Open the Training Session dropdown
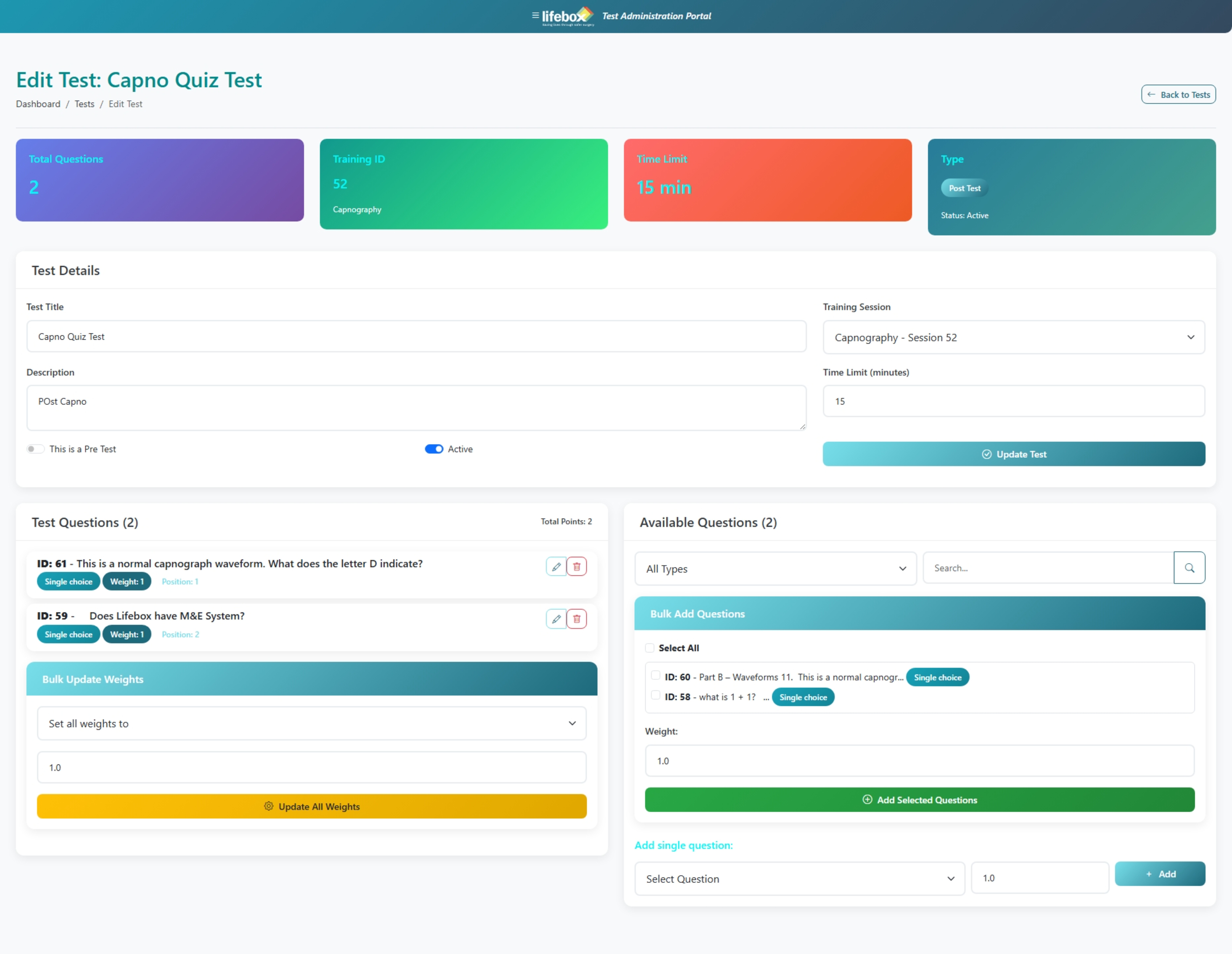Screen dimensions: 1232x954 point(1014,337)
